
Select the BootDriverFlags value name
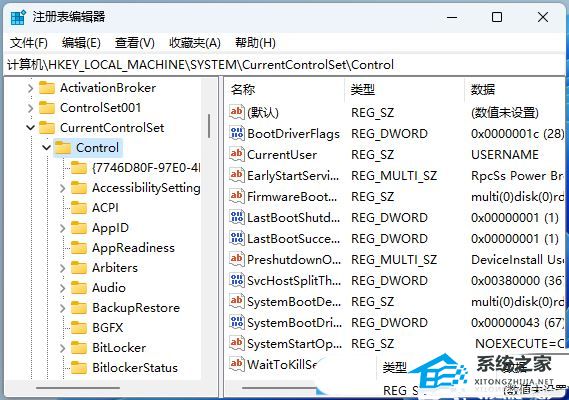[x=294, y=134]
